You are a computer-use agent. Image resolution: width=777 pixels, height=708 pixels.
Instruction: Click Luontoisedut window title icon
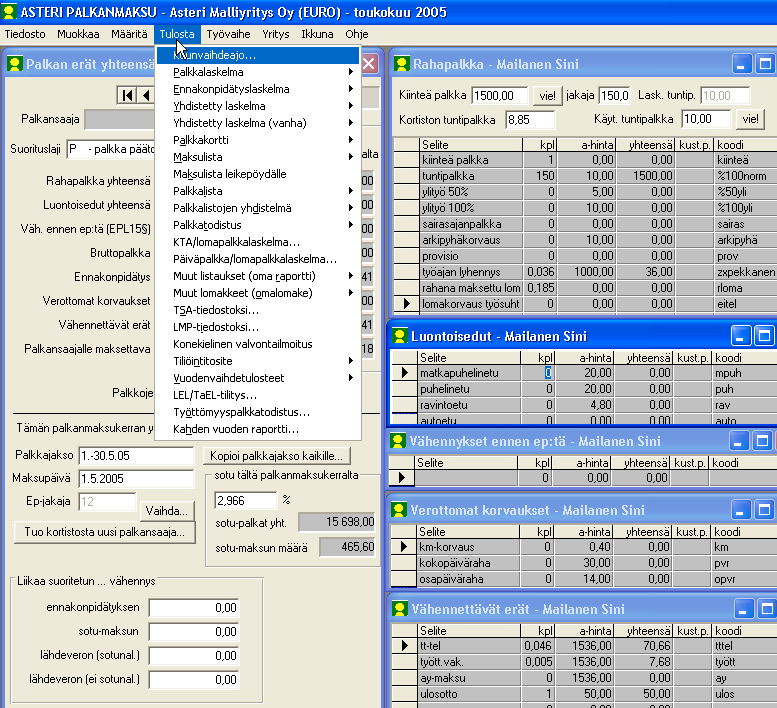400,336
